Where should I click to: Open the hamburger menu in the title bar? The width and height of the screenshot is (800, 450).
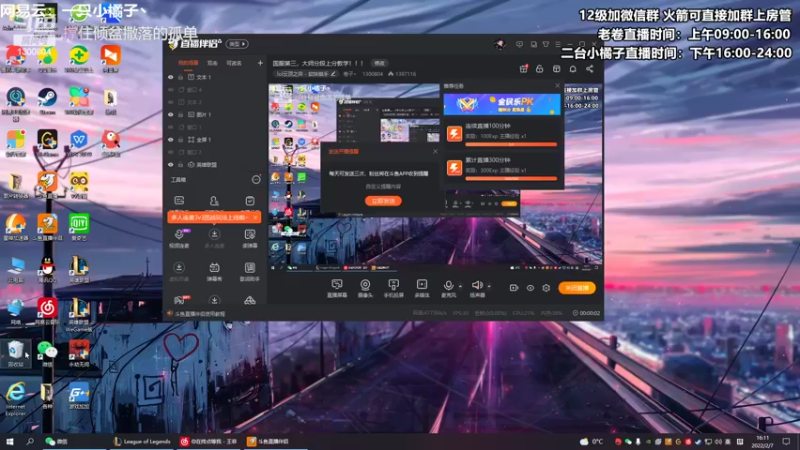click(x=558, y=44)
